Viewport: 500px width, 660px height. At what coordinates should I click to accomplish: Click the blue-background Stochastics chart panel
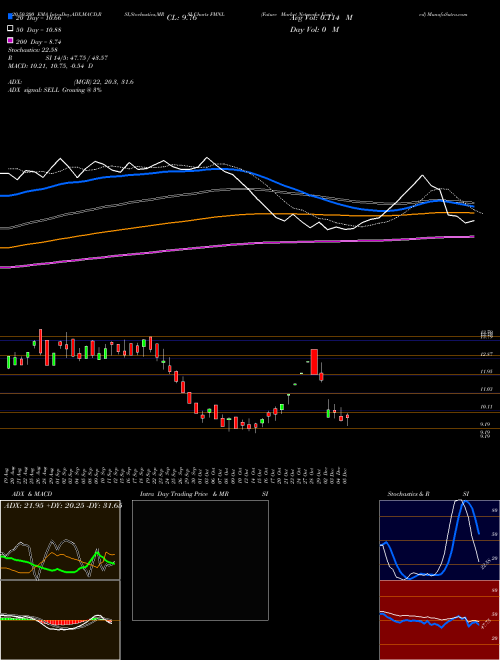(x=439, y=540)
